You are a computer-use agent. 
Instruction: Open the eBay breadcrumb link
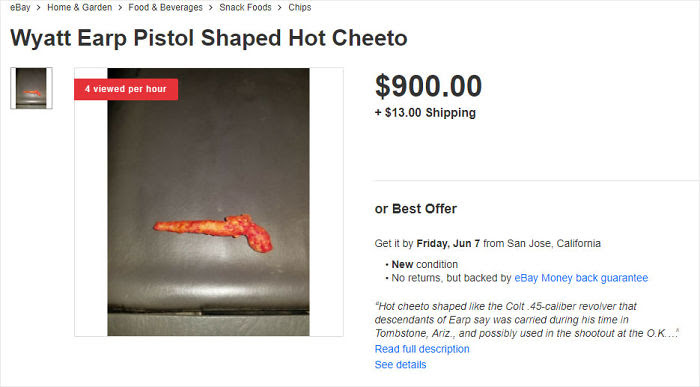coord(21,8)
